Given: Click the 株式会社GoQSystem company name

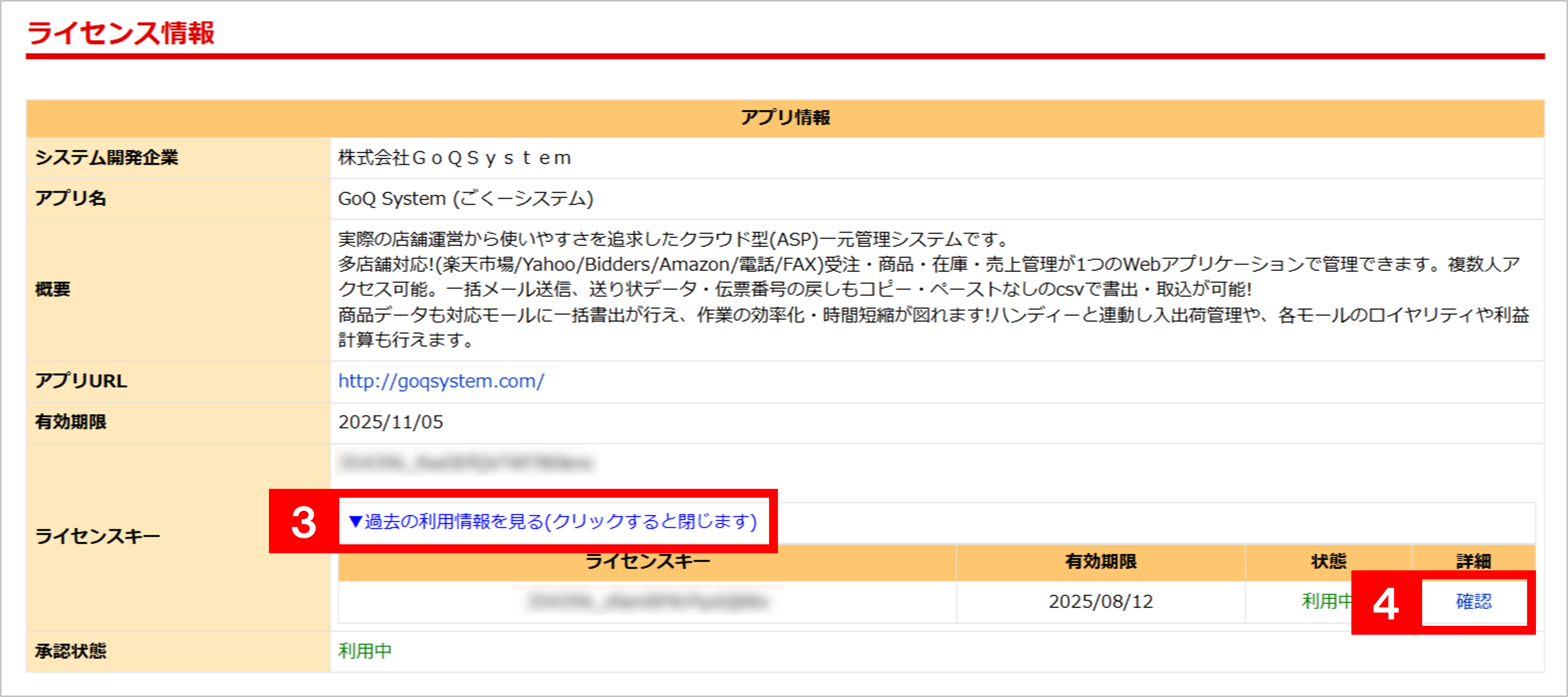Looking at the screenshot, I should point(455,158).
